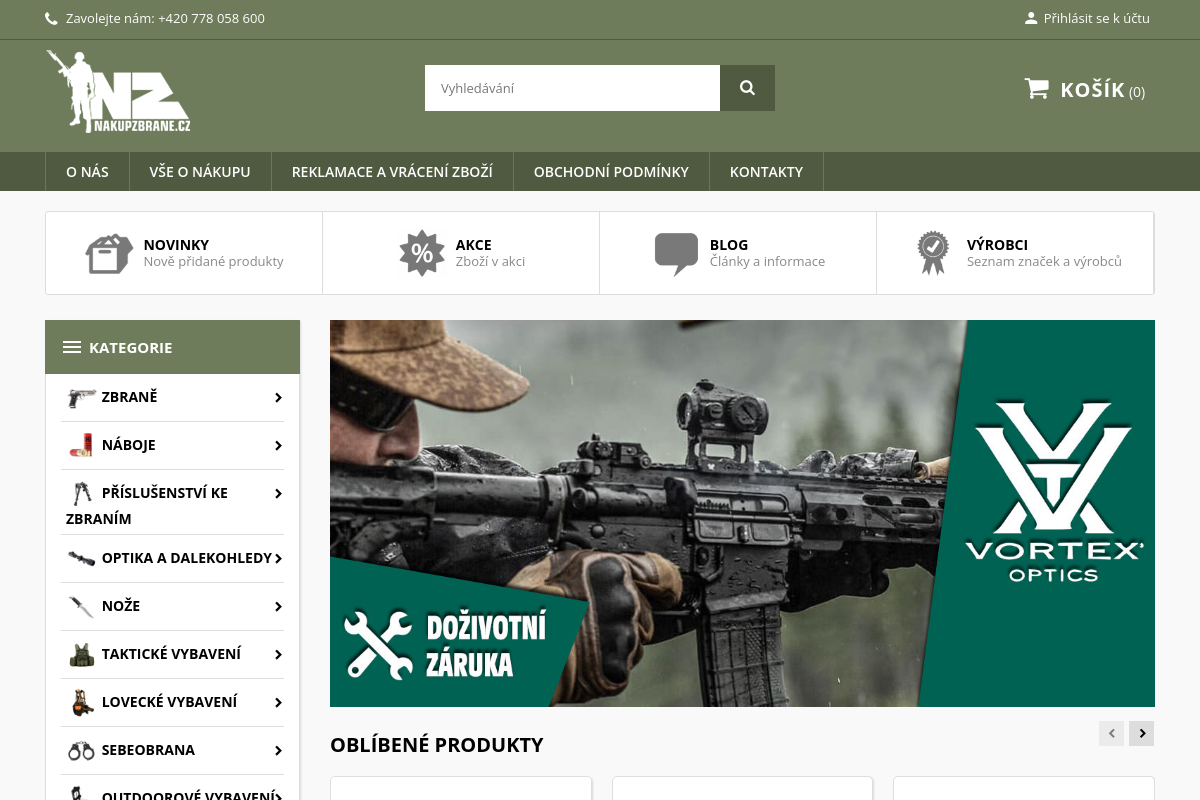Click the phone number +420 778 058 600
The height and width of the screenshot is (800, 1200).
(211, 18)
